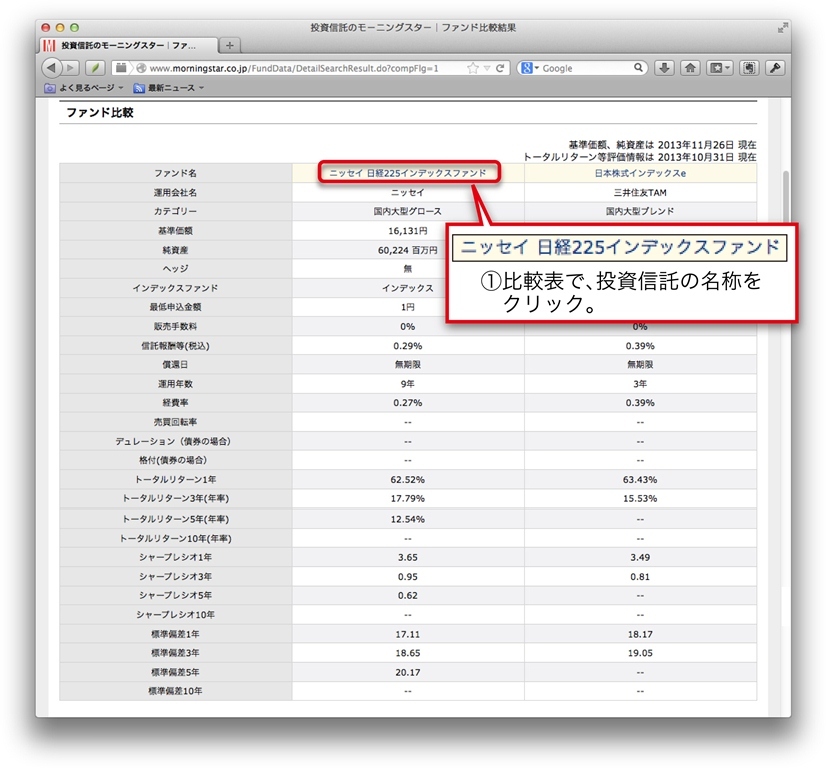The image size is (826, 768).
Task: Open the search engine selector dropdown
Action: click(x=537, y=68)
